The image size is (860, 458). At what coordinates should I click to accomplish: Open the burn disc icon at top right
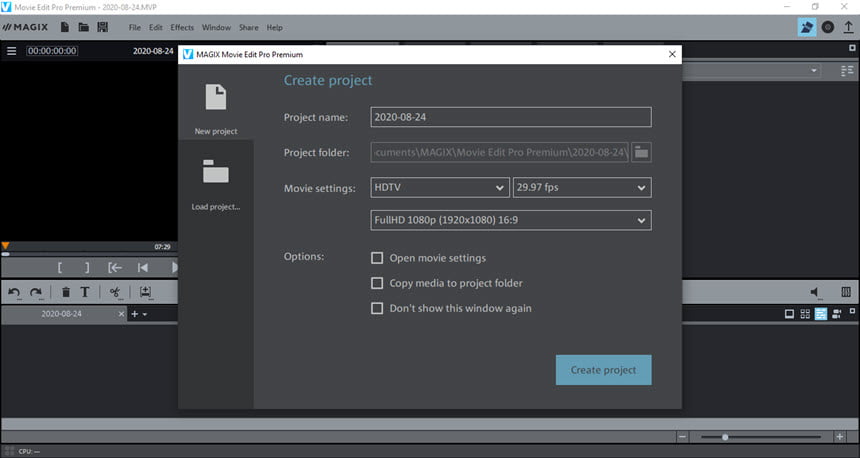click(828, 27)
